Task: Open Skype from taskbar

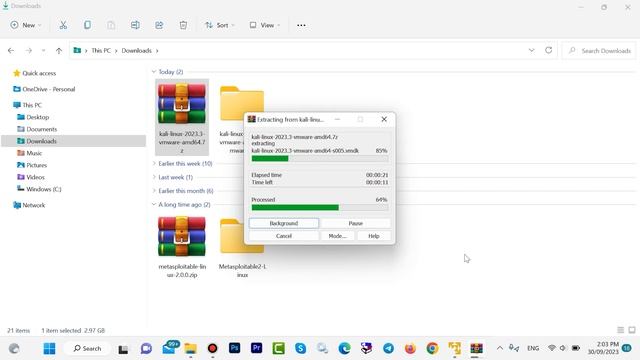Action: 300,348
